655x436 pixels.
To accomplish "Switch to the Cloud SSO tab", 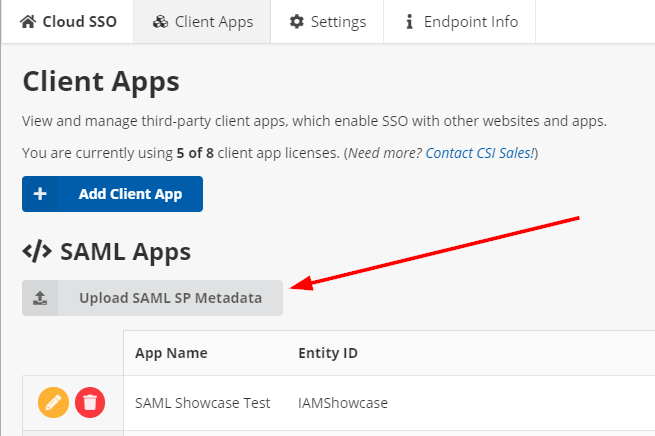I will click(x=76, y=21).
